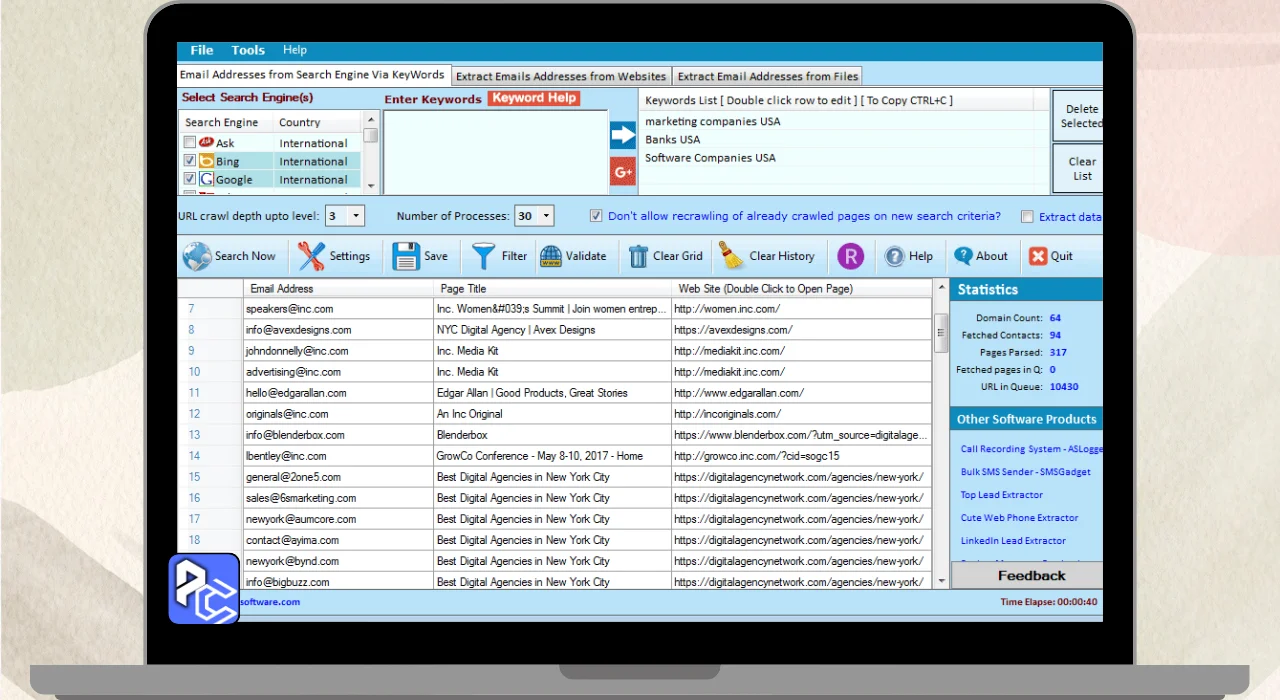The height and width of the screenshot is (700, 1280).
Task: Uncheck the Bing search engine checkbox
Action: [190, 161]
